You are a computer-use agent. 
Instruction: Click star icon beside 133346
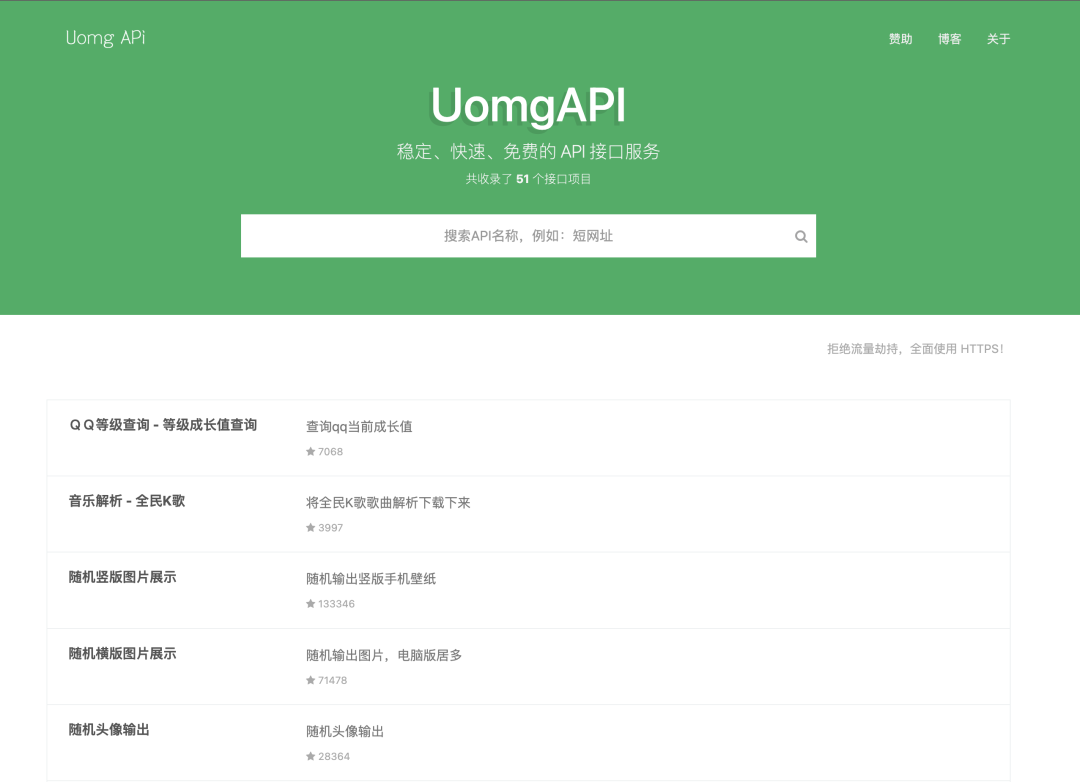click(x=311, y=604)
